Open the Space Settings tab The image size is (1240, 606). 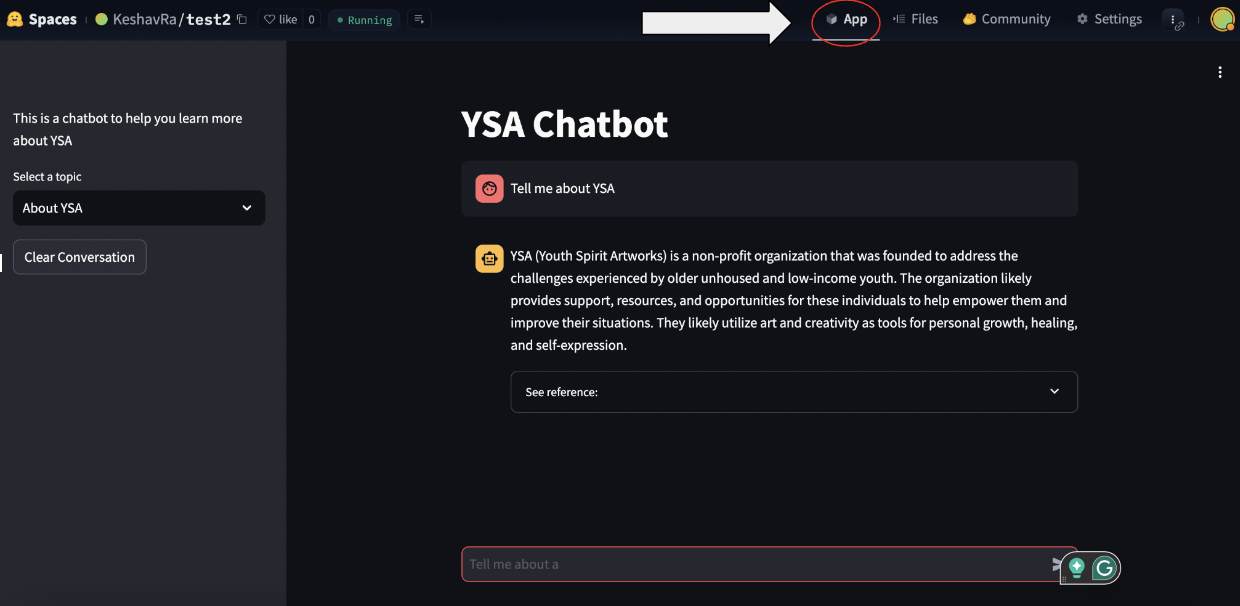point(1109,19)
